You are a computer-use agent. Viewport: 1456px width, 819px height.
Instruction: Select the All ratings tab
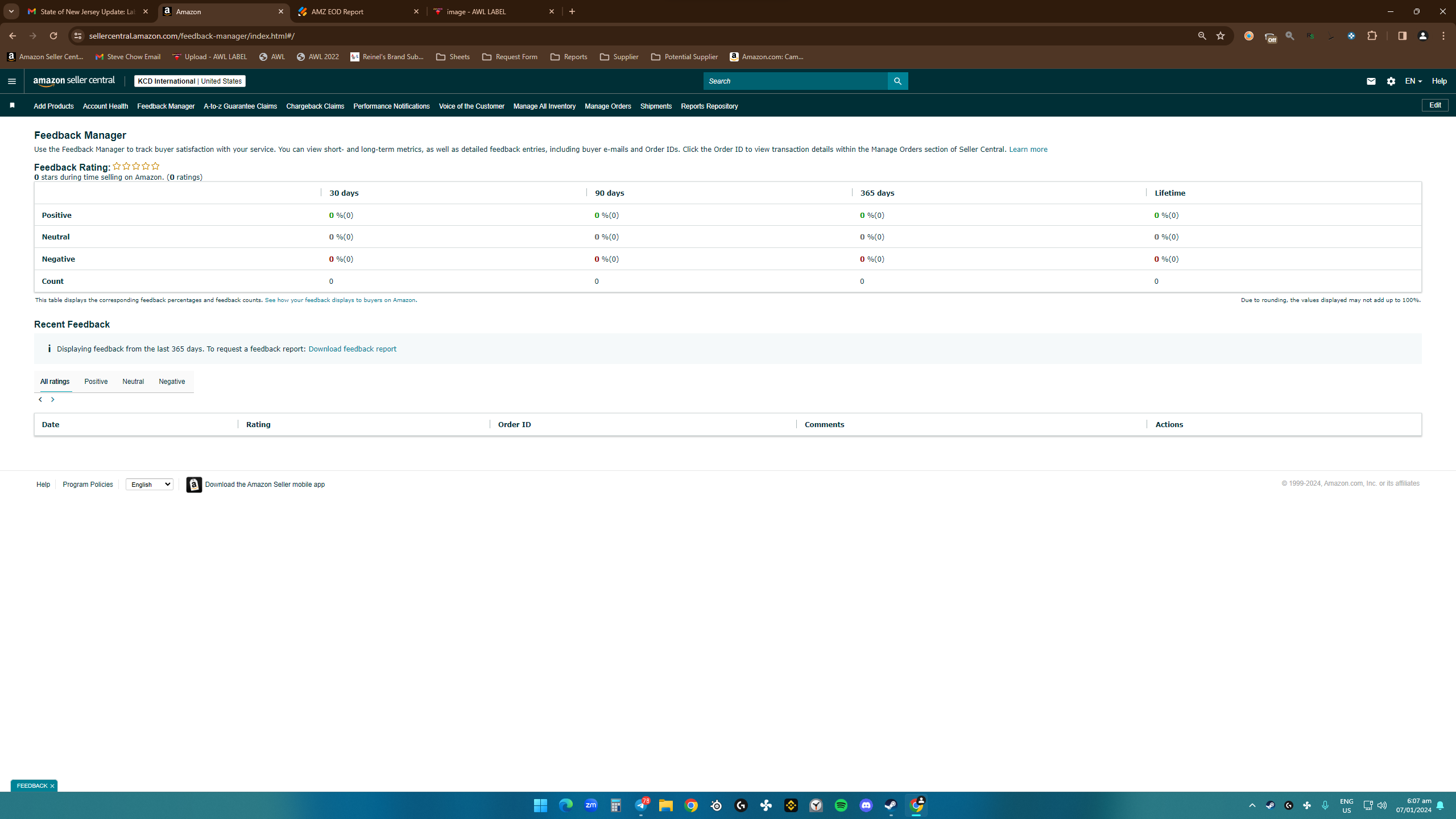(55, 382)
